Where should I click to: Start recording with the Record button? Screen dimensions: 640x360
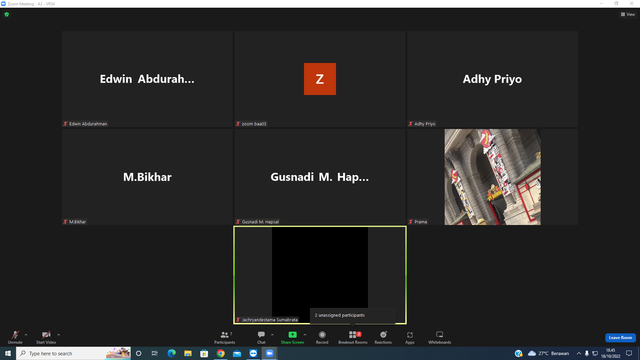[x=322, y=337]
